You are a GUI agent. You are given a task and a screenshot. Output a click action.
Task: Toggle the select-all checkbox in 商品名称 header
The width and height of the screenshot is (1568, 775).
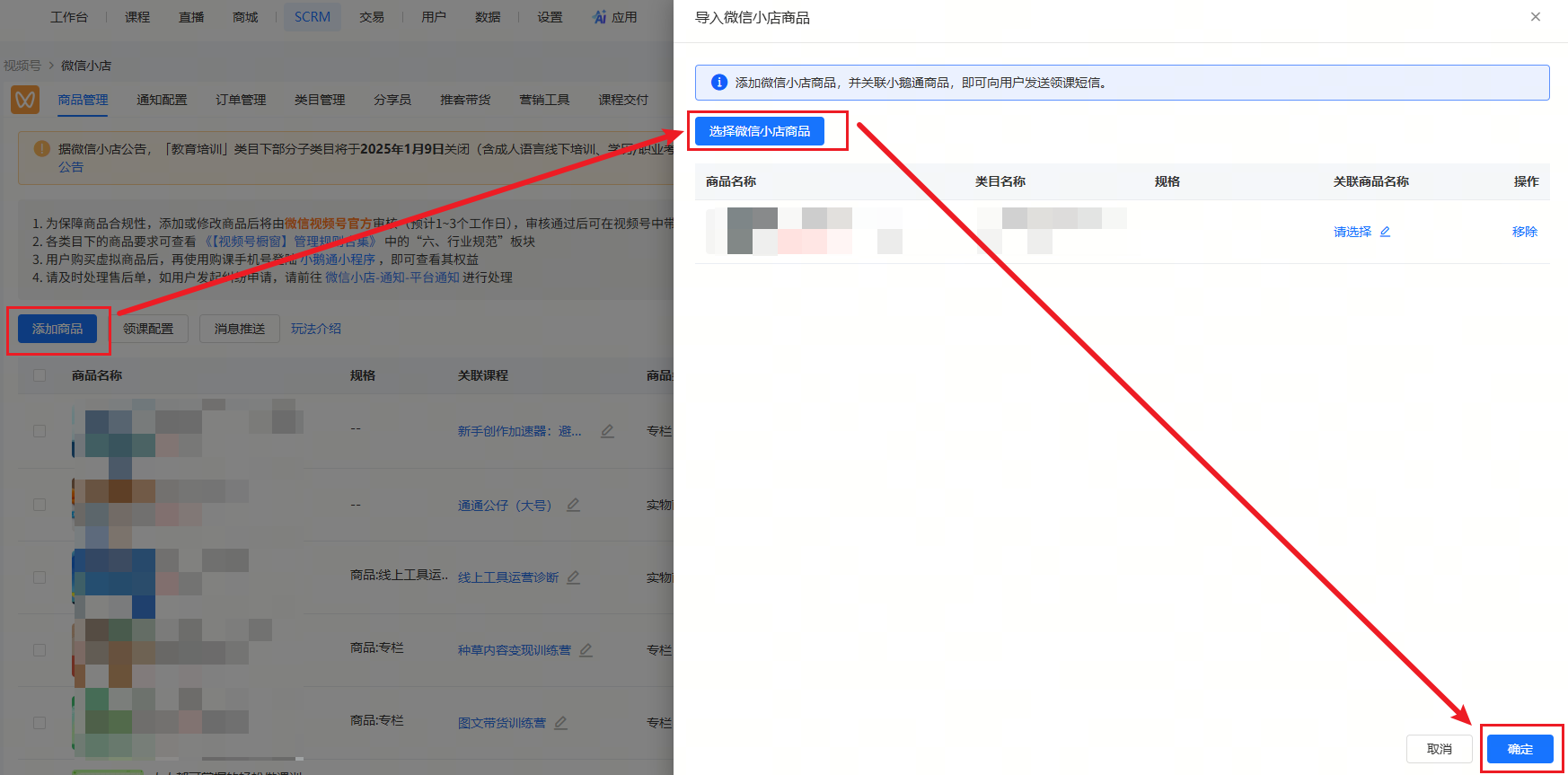[x=40, y=375]
